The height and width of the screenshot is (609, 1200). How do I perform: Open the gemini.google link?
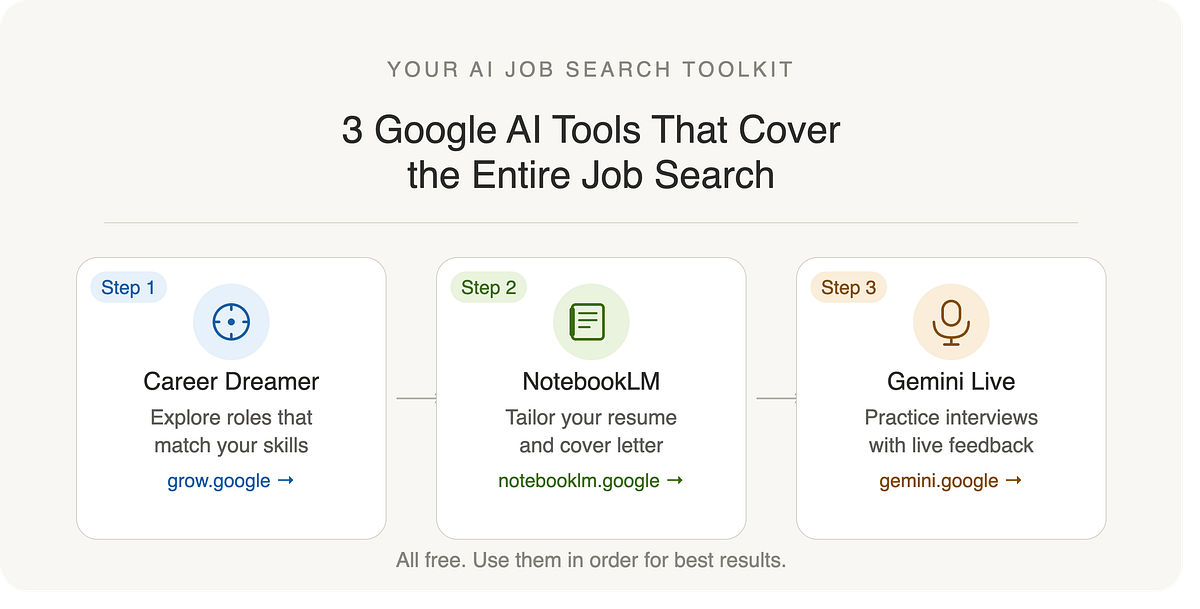(951, 481)
